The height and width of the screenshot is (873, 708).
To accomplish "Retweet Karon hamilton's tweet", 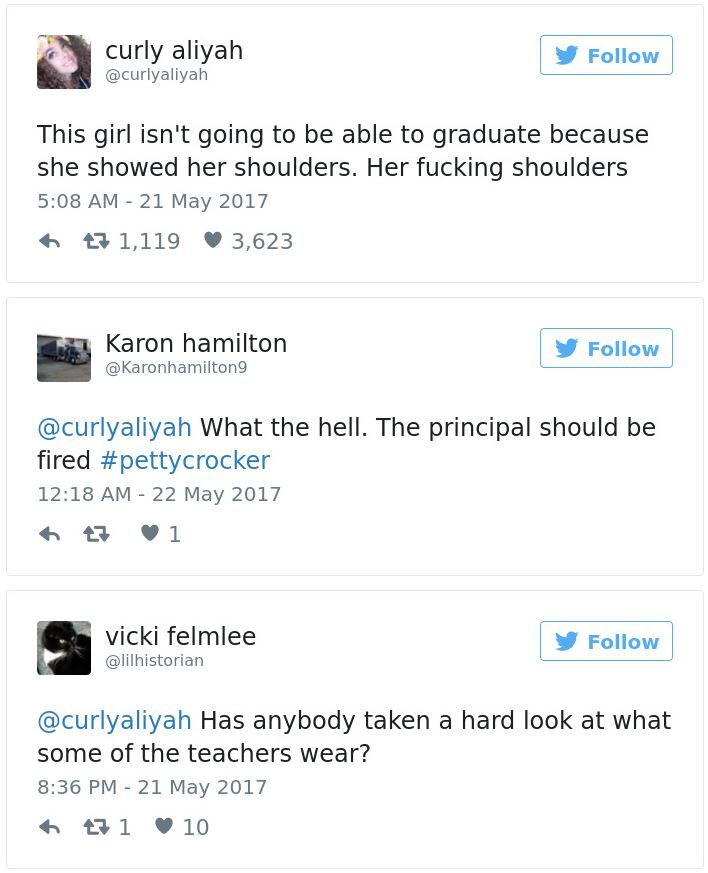I will tap(98, 534).
